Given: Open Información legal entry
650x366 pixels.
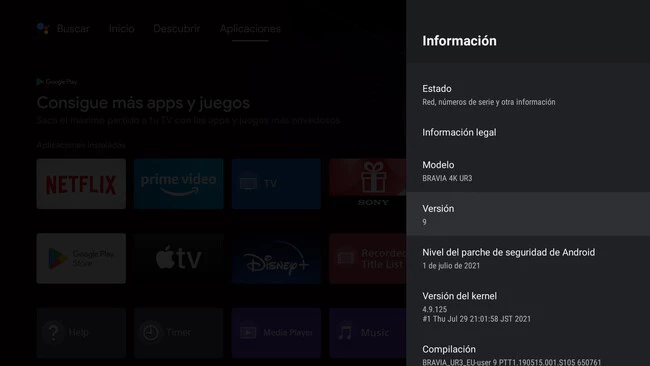Looking at the screenshot, I should tap(528, 132).
